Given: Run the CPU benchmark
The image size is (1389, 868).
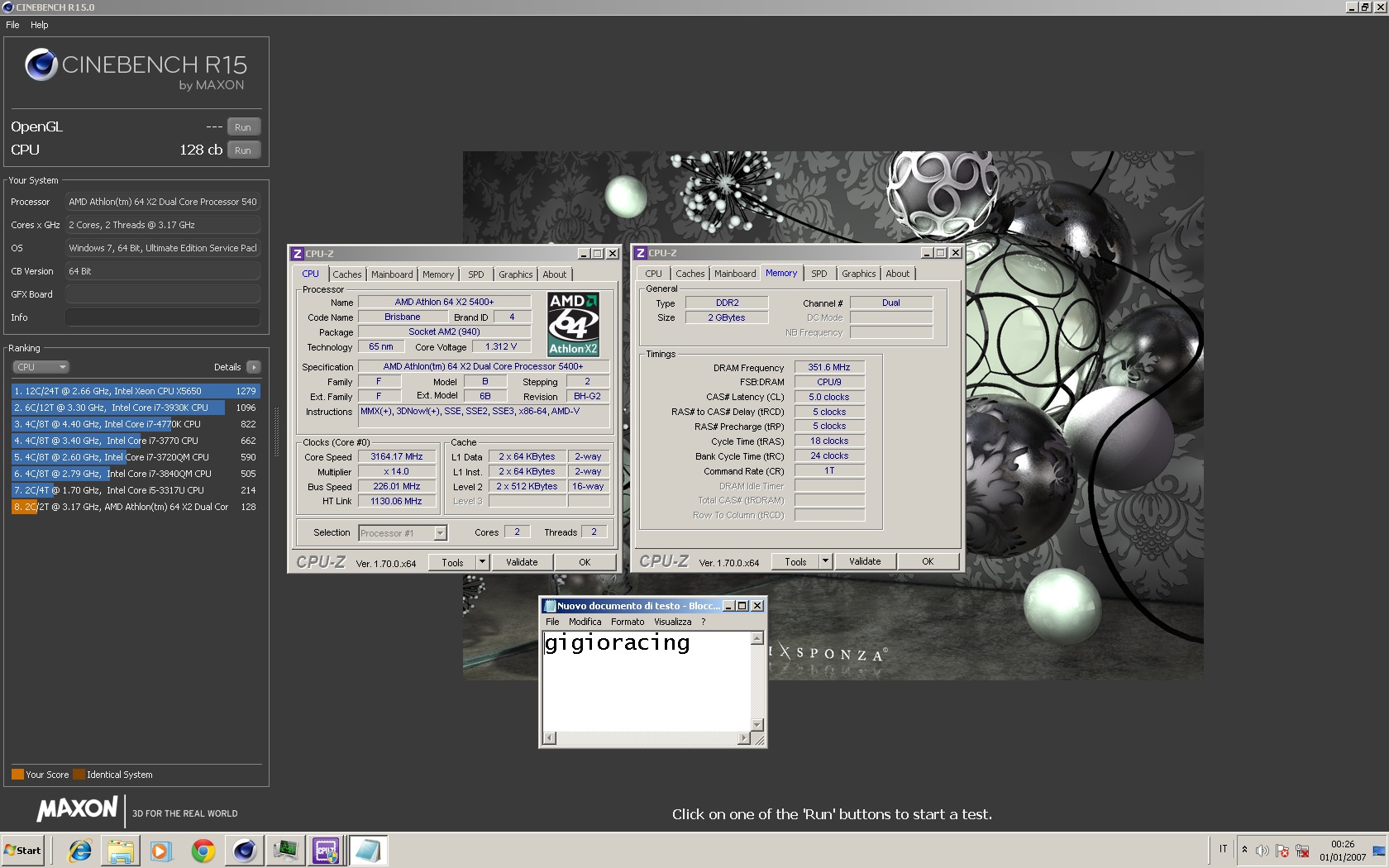Looking at the screenshot, I should click(x=243, y=150).
